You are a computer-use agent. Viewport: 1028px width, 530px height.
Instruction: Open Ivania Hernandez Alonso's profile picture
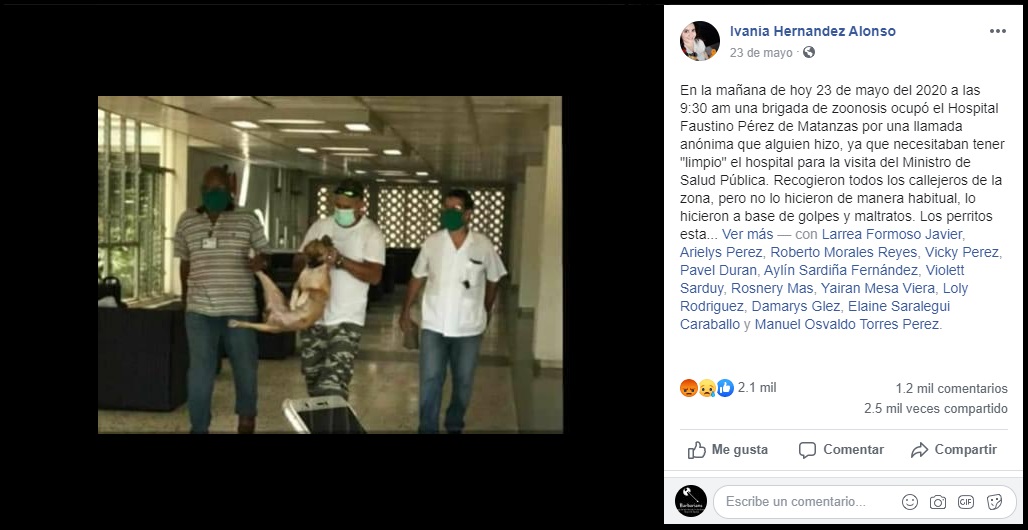tap(700, 41)
